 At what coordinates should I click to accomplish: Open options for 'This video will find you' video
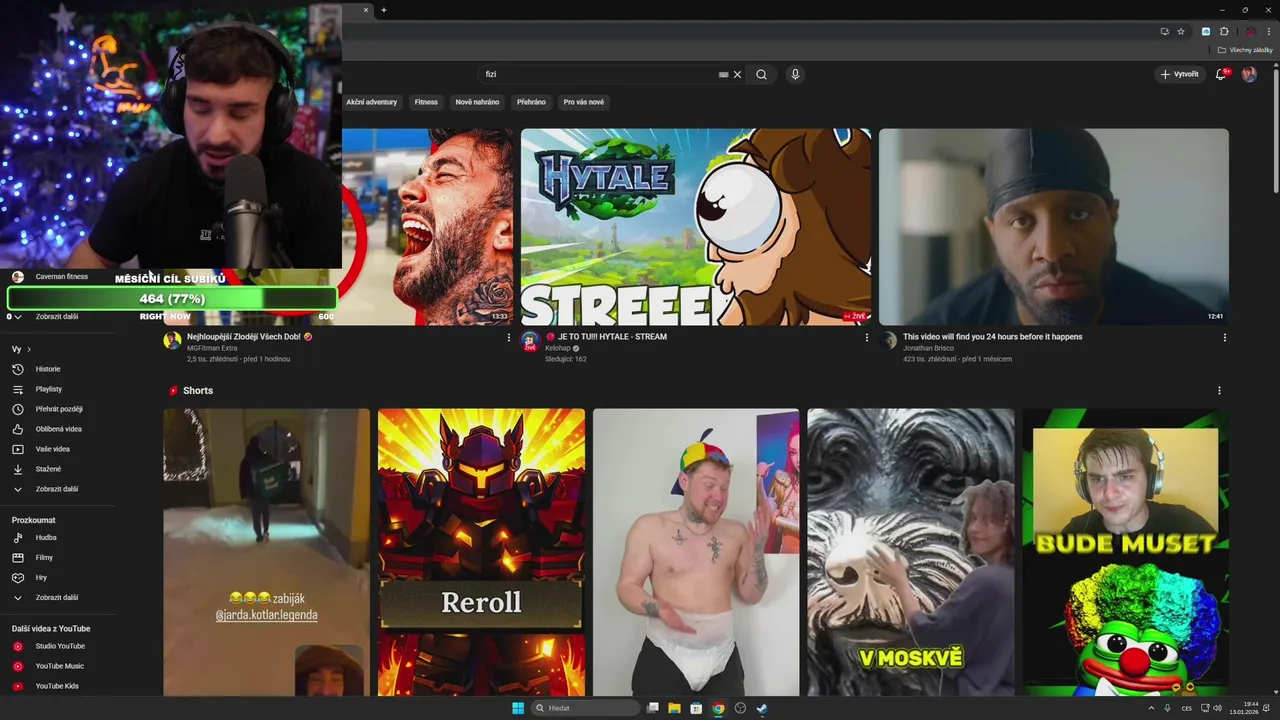pyautogui.click(x=1225, y=337)
